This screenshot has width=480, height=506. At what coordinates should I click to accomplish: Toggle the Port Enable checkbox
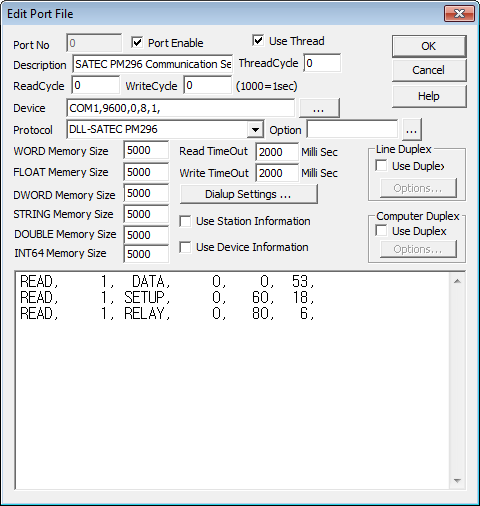(137, 43)
